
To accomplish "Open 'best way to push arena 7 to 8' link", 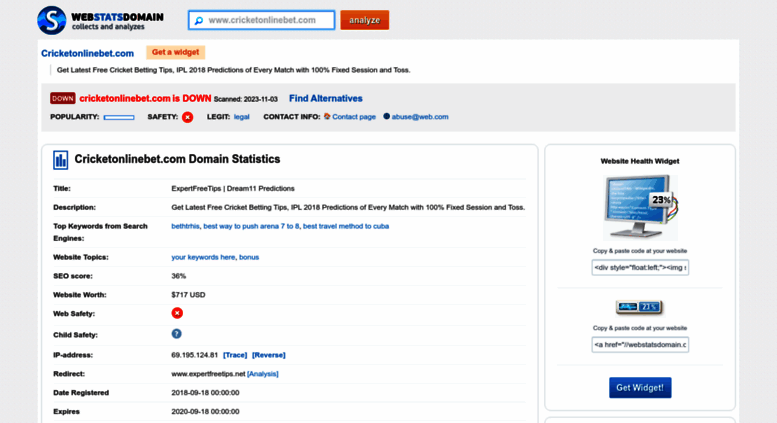I will pyautogui.click(x=251, y=226).
